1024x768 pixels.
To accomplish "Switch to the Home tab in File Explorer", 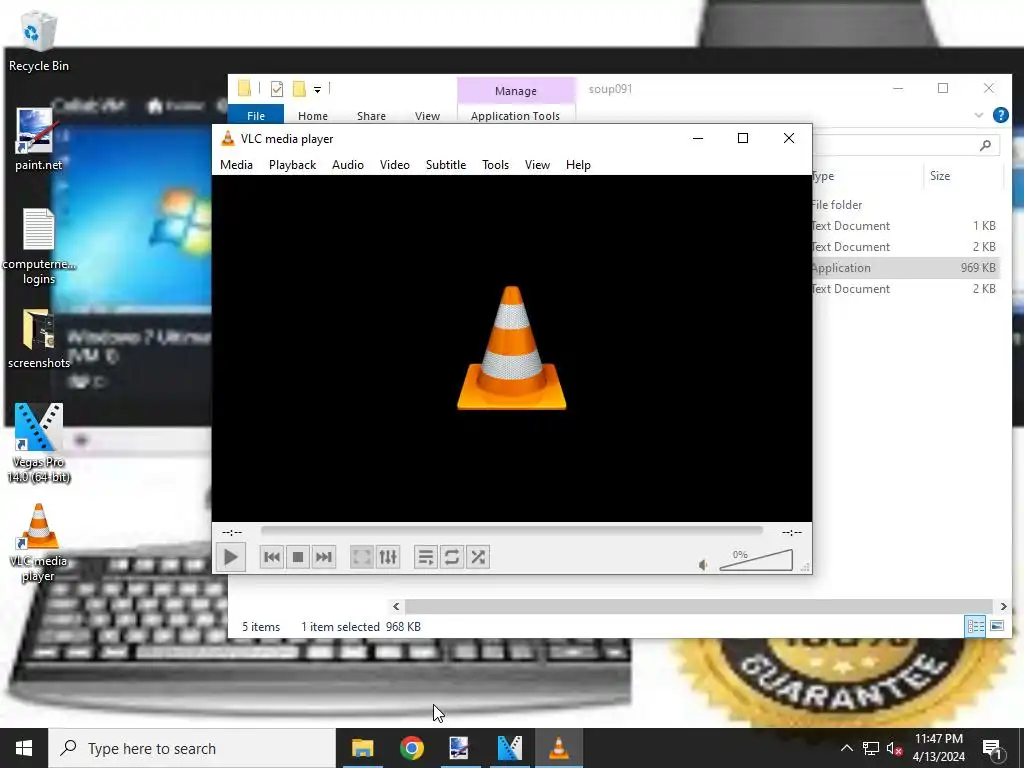I will 313,116.
